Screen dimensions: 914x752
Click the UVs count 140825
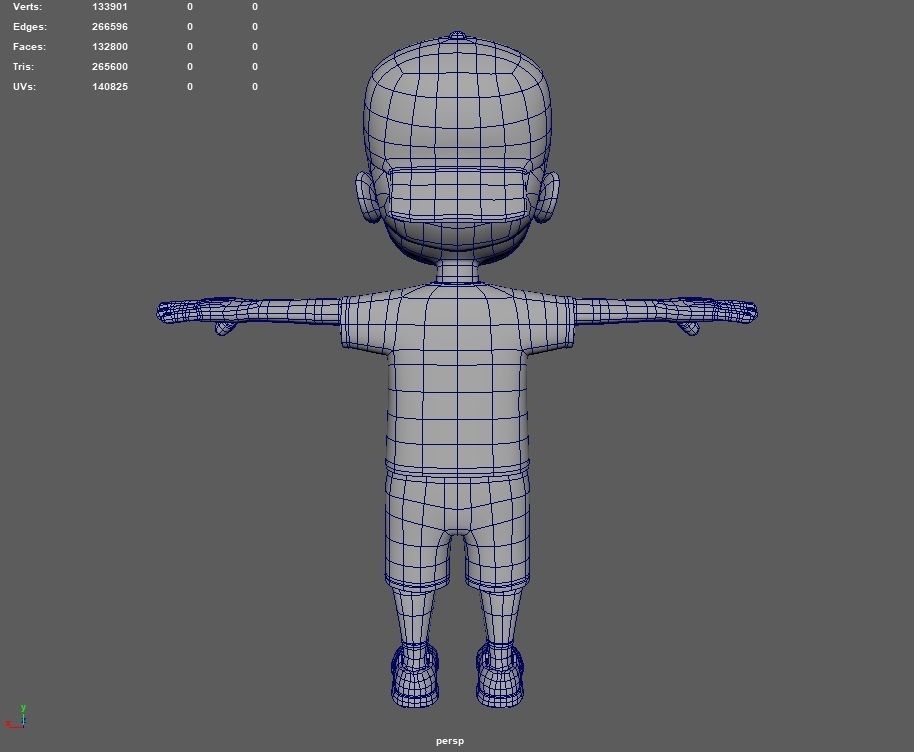pyautogui.click(x=110, y=86)
